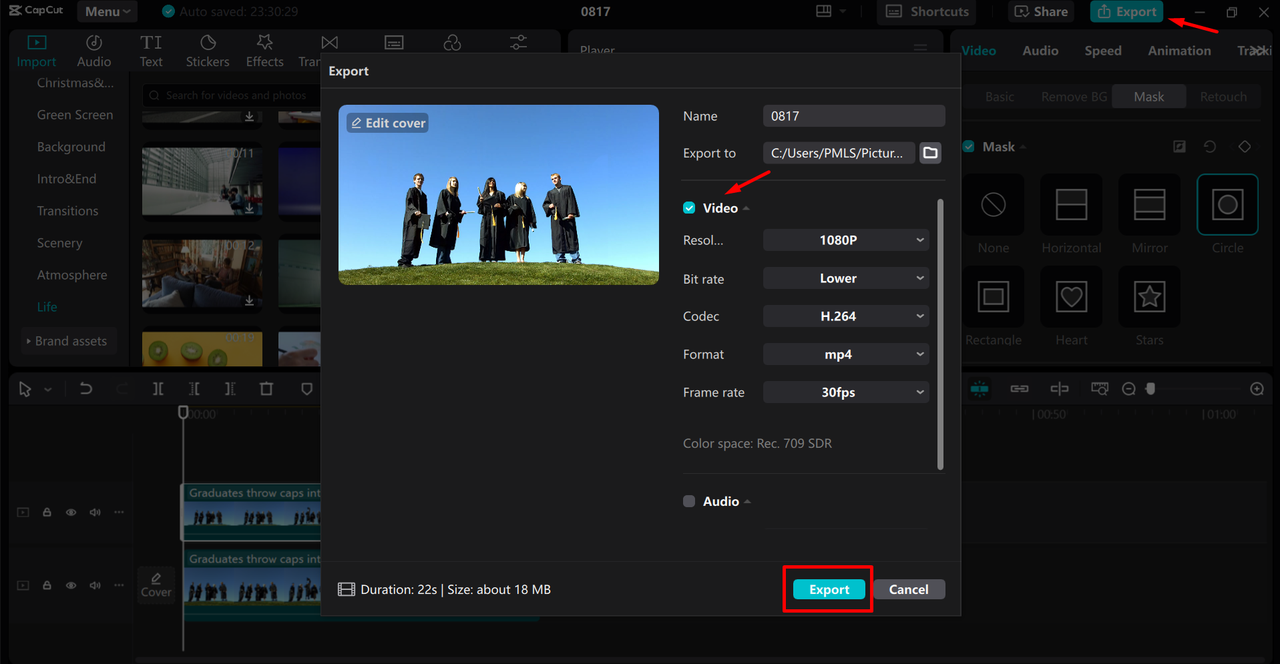The height and width of the screenshot is (664, 1280).
Task: Open more options on upper track
Action: pyautogui.click(x=119, y=512)
